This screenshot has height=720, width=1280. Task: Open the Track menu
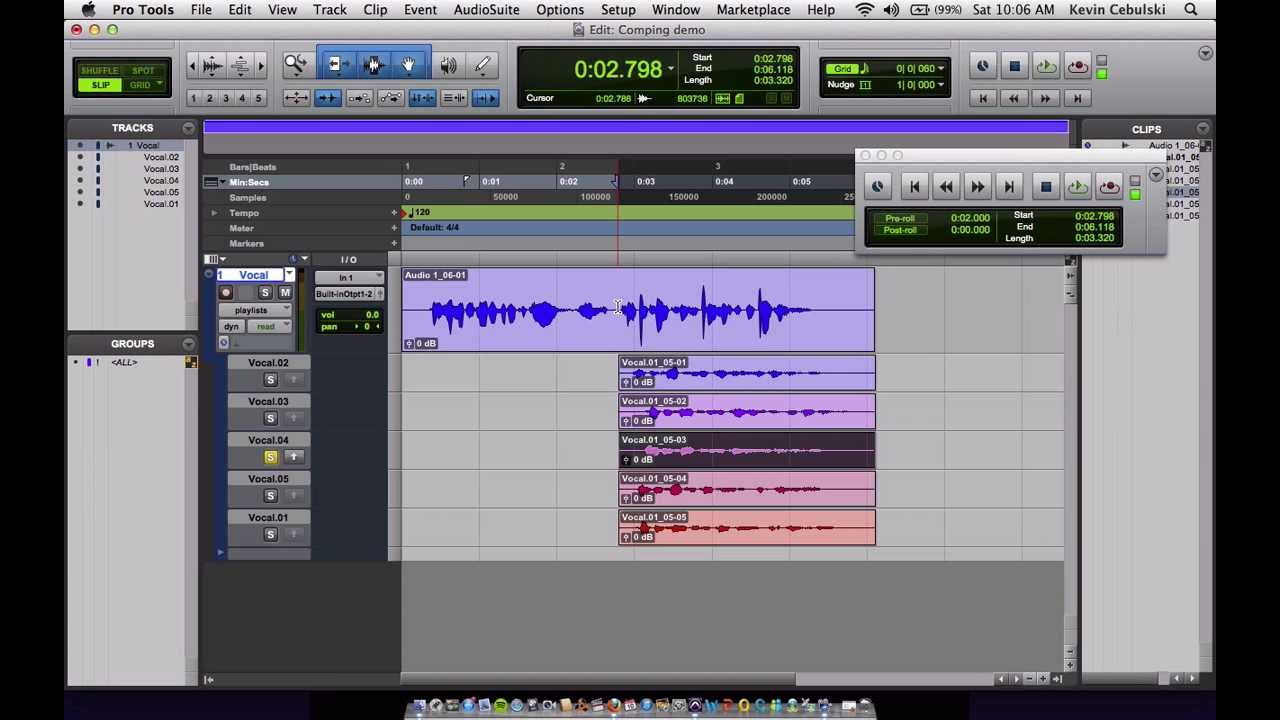coord(330,10)
